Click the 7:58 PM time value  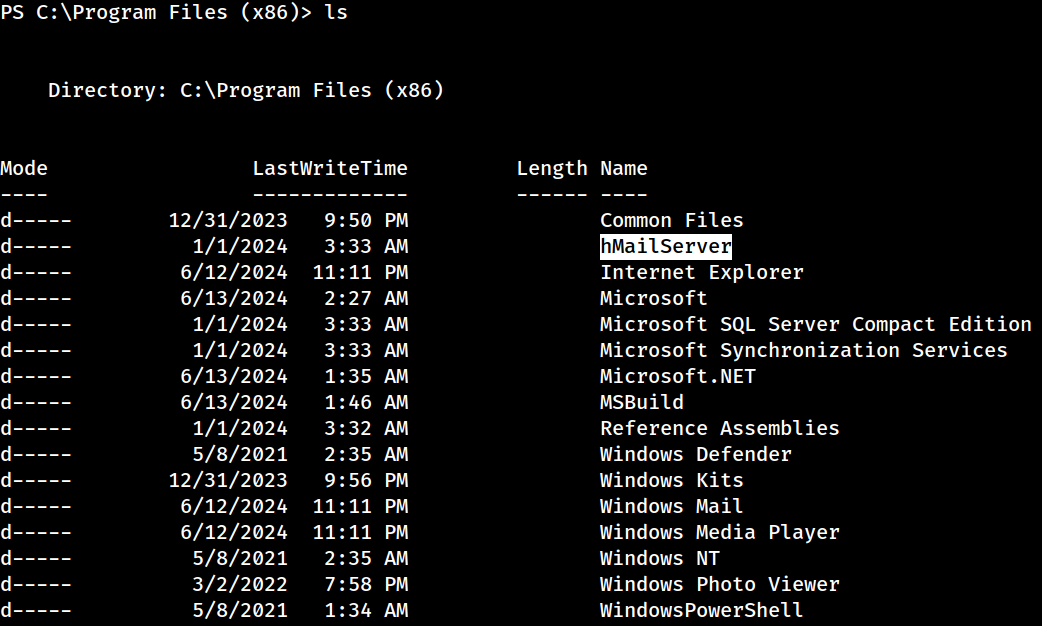click(366, 584)
